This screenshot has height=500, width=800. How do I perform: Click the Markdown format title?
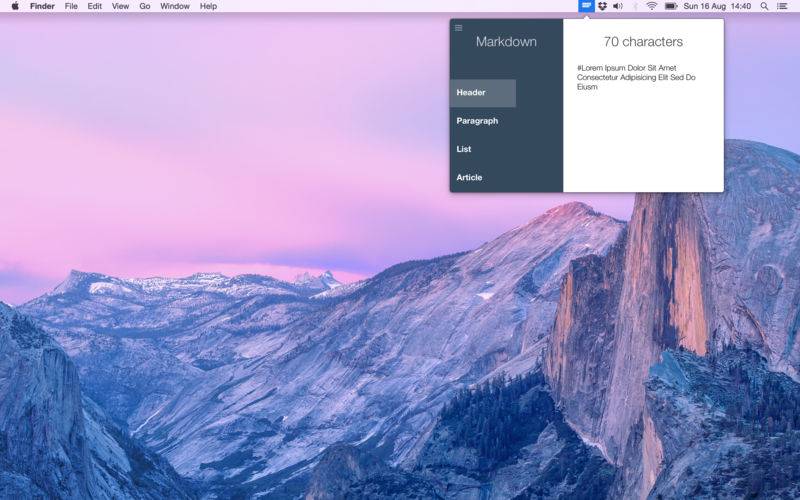point(506,42)
